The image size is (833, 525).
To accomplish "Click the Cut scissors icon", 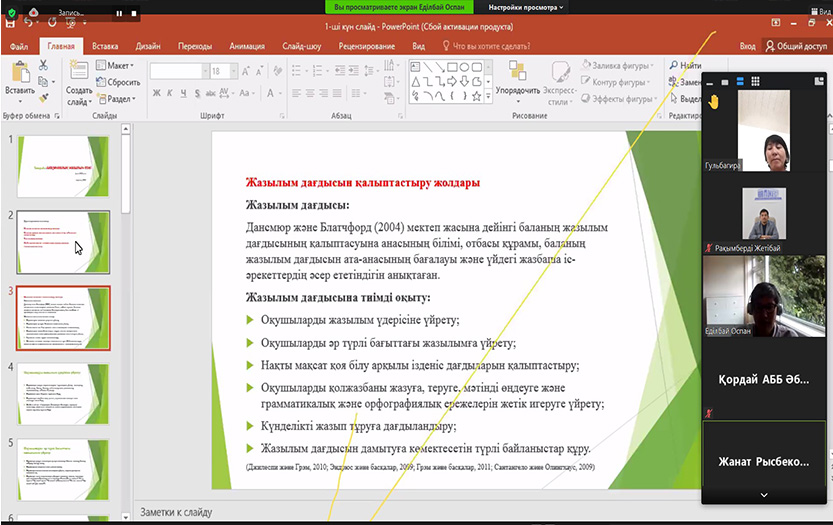I will click(x=44, y=66).
